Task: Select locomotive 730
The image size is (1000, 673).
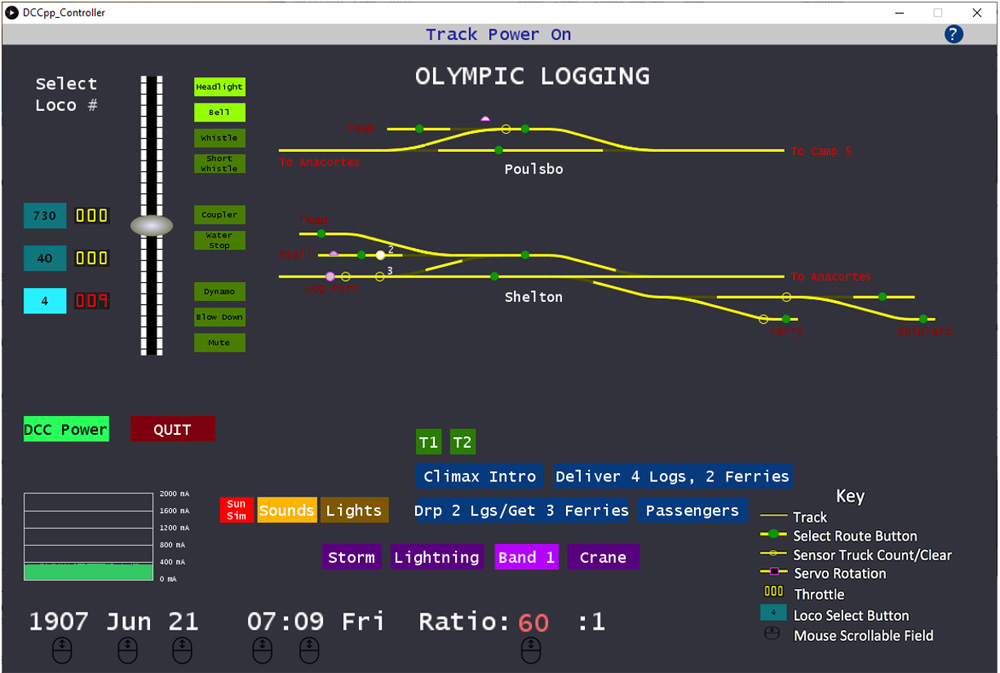Action: click(44, 215)
